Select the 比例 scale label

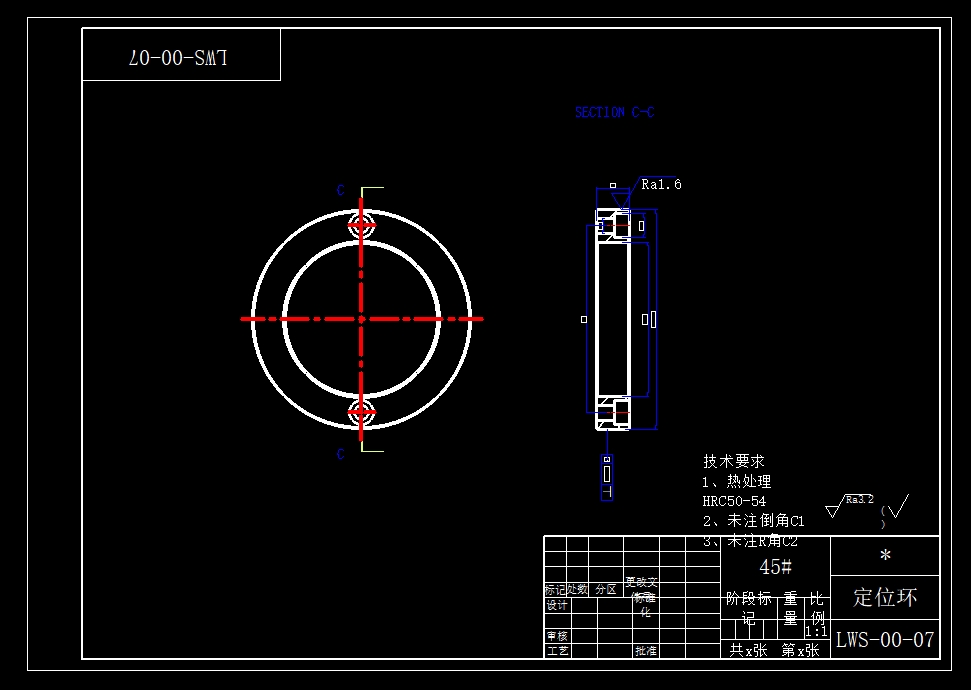click(817, 608)
